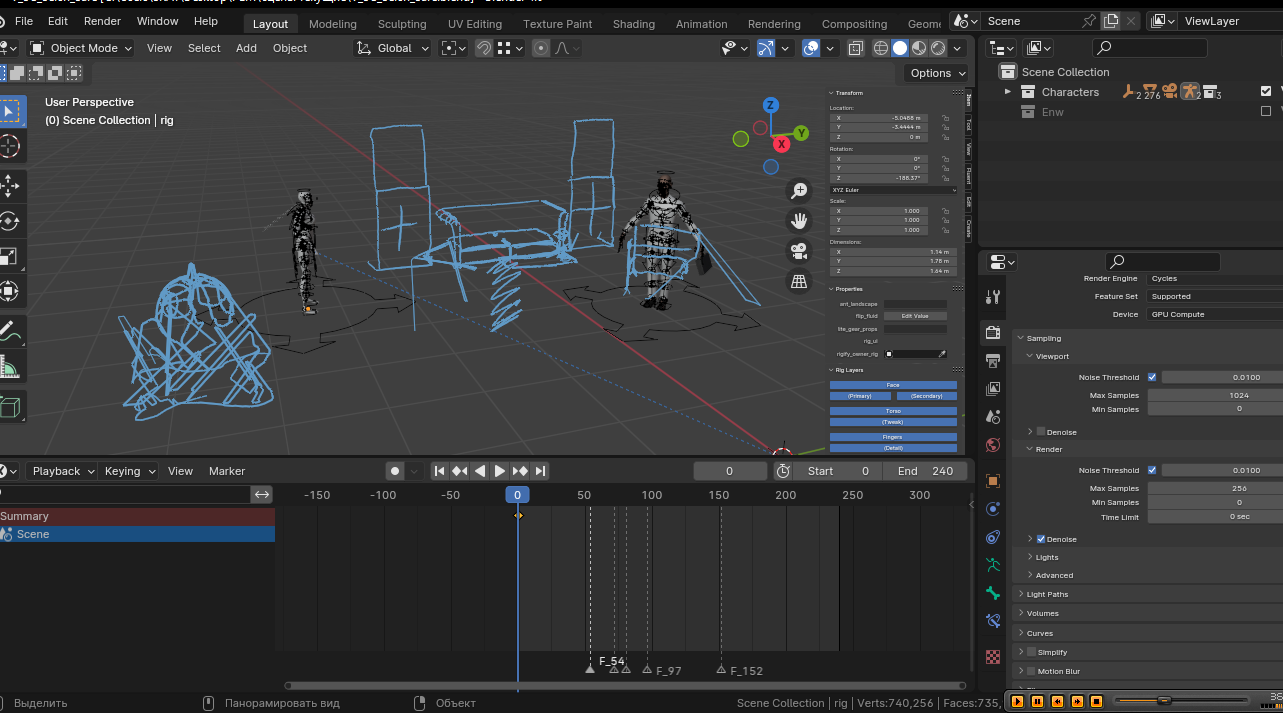This screenshot has height=713, width=1283.
Task: Play the animation in timeline
Action: pyautogui.click(x=499, y=471)
